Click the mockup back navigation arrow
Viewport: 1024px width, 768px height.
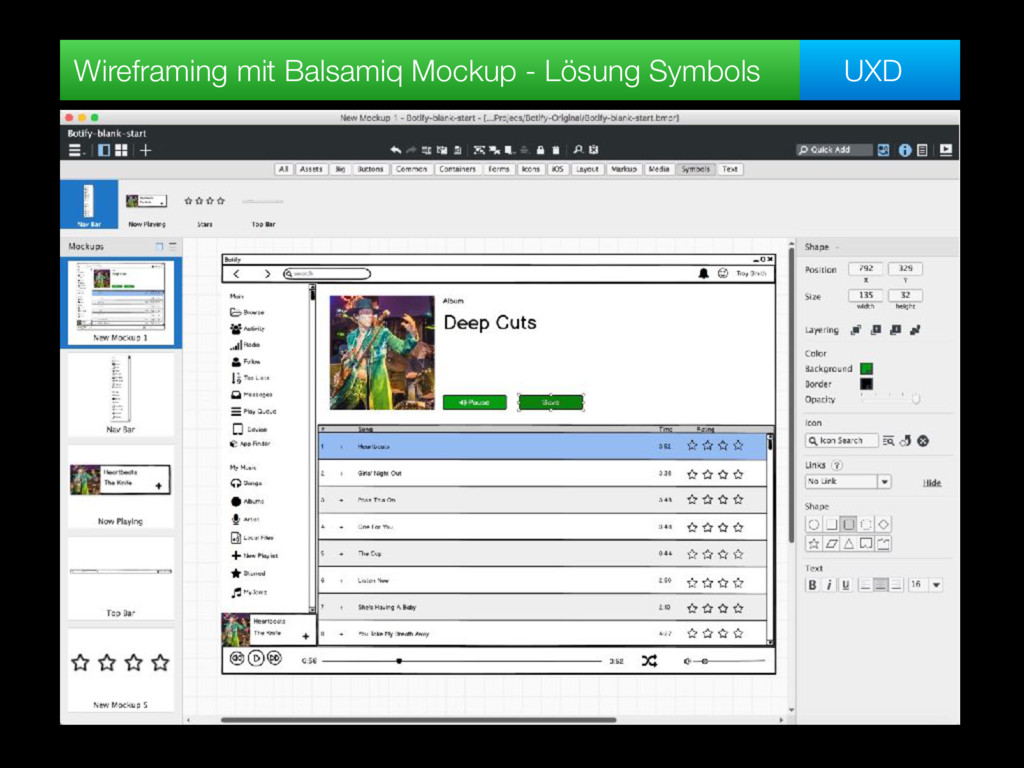[x=236, y=274]
